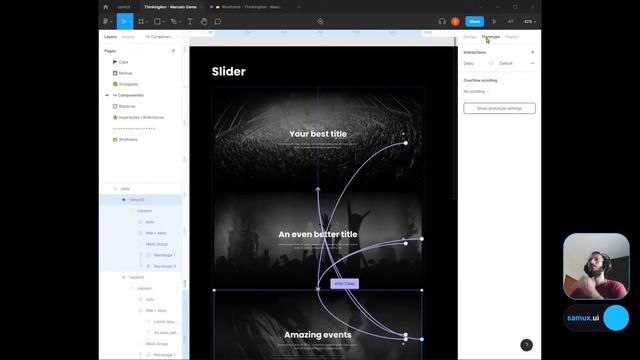Add a new page with plus icon

tap(173, 51)
